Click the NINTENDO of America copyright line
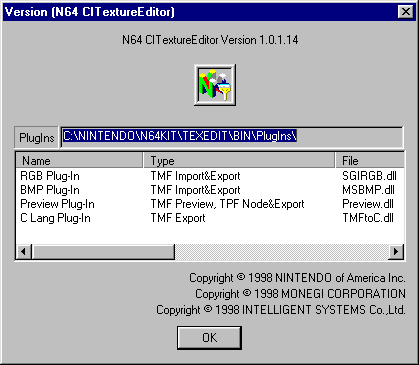 [297, 278]
